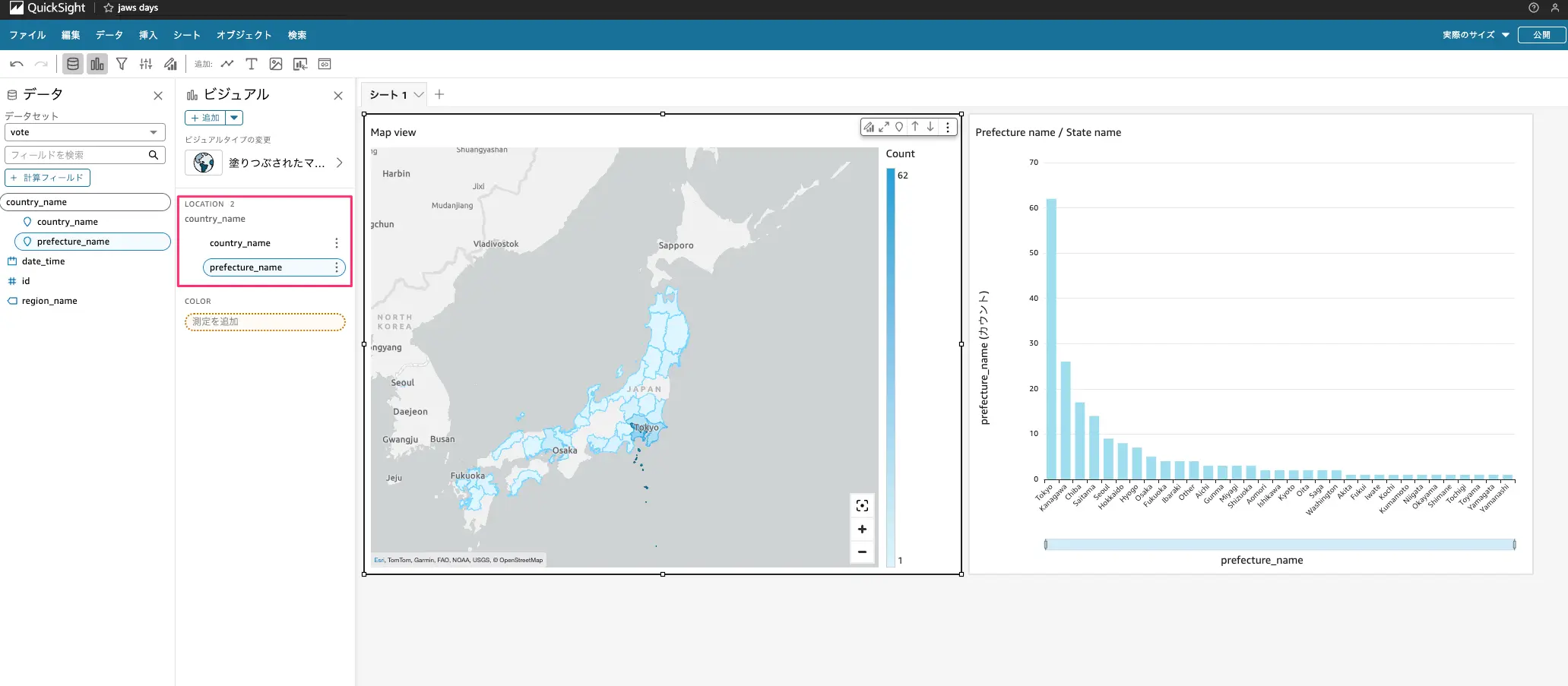Favorite the jaws days analysis star

click(109, 8)
